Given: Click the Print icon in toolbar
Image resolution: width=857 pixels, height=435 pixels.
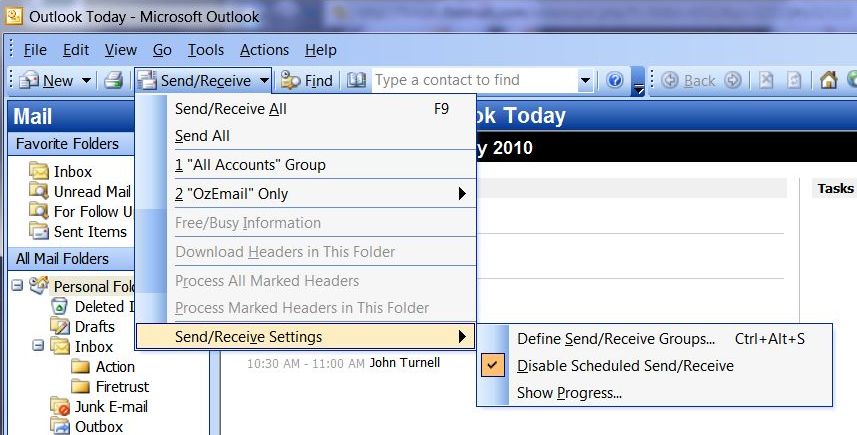Looking at the screenshot, I should (x=114, y=81).
